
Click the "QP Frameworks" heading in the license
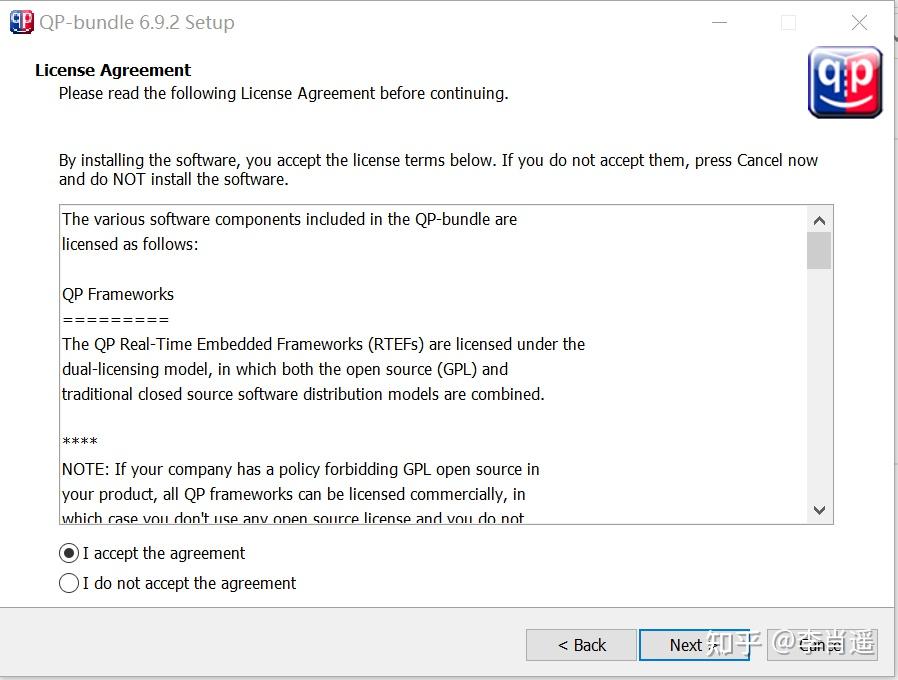(118, 294)
